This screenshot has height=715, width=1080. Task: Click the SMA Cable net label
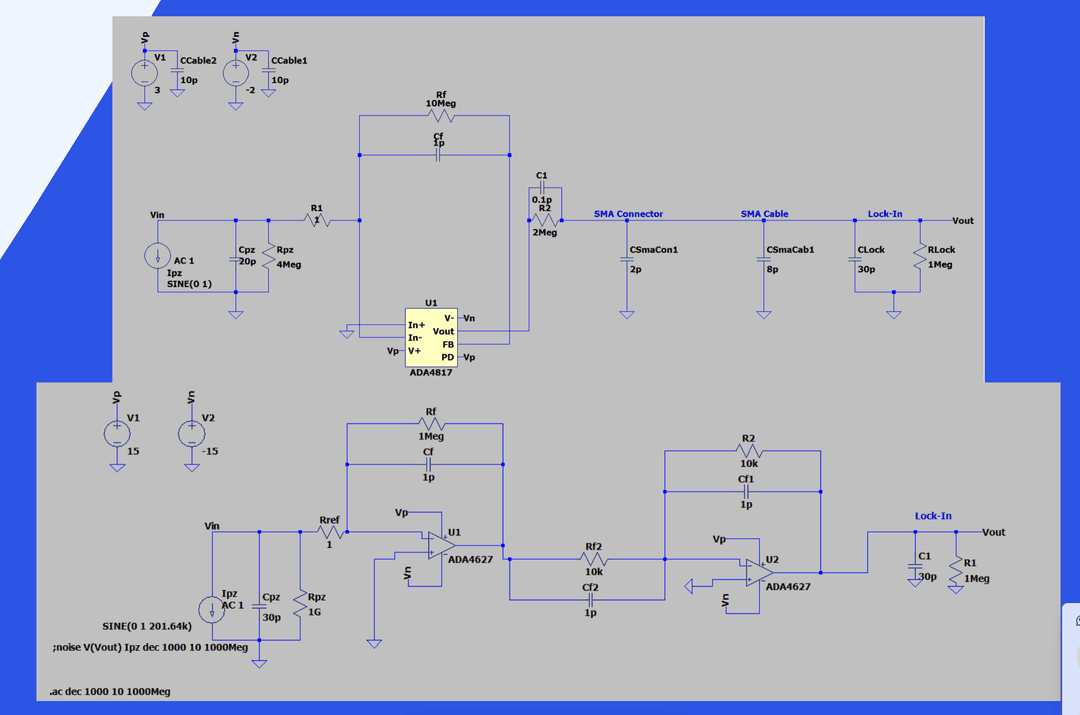tap(764, 214)
